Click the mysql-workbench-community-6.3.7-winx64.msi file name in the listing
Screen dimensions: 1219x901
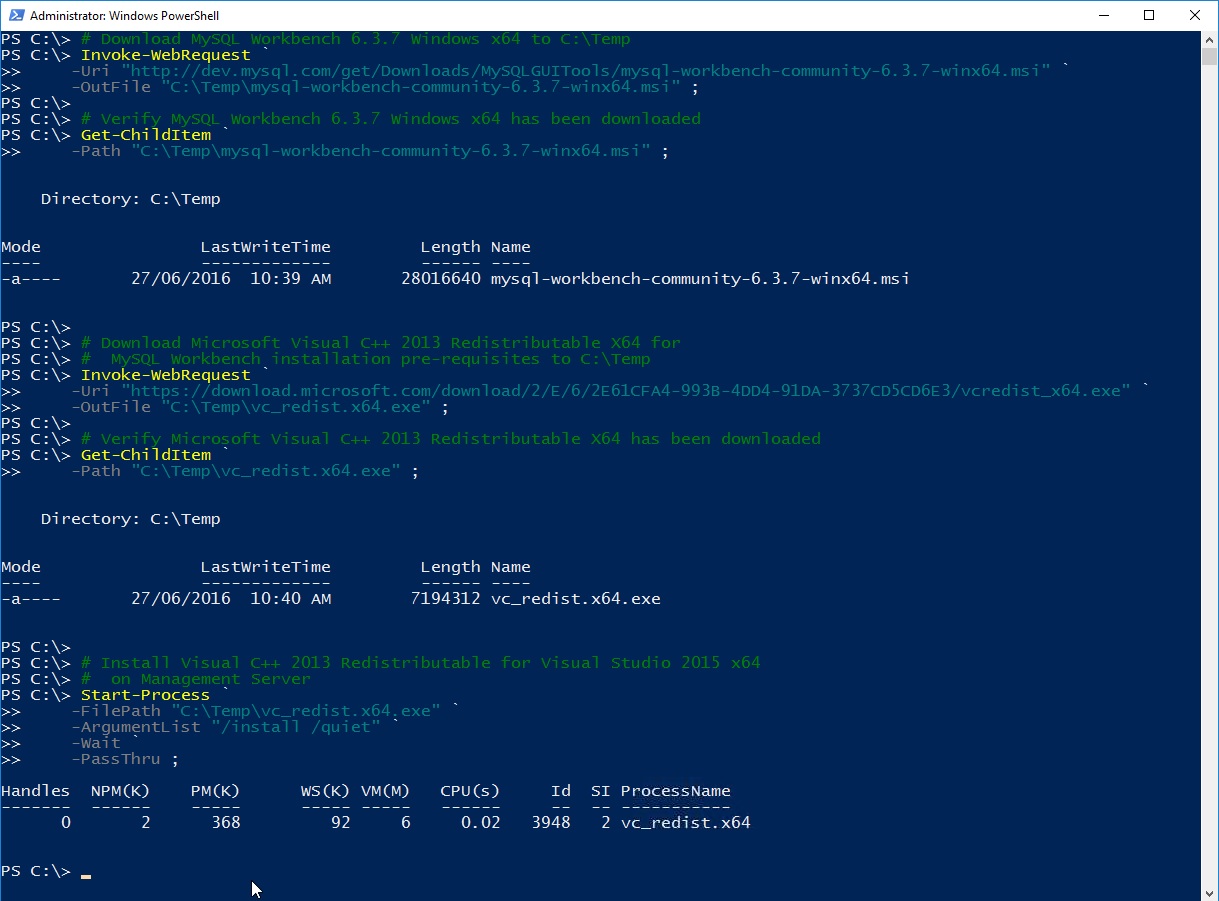[x=700, y=279]
